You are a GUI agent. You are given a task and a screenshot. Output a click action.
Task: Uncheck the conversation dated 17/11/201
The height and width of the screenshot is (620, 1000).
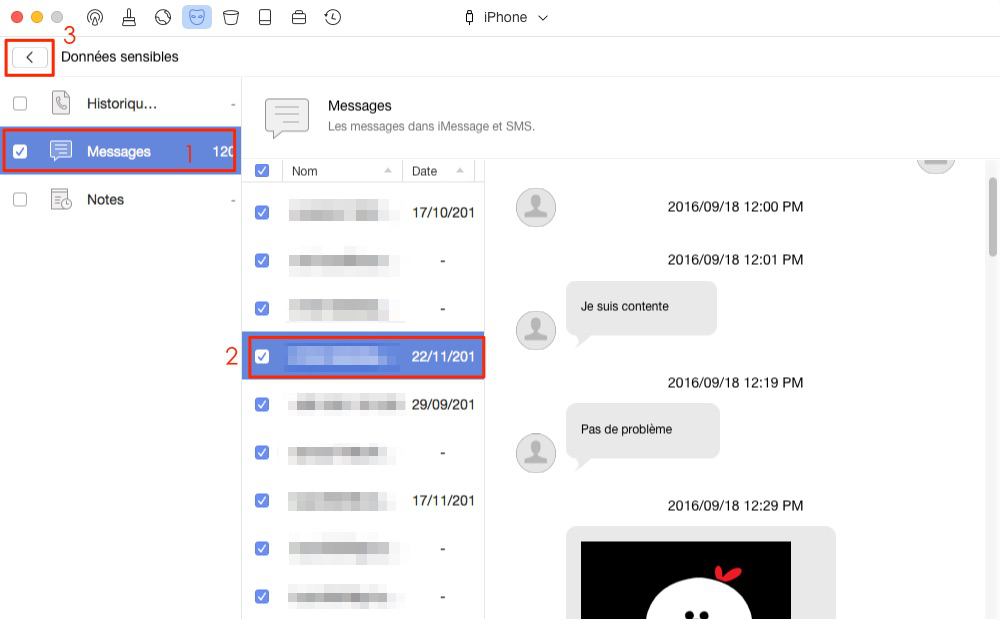tap(262, 501)
